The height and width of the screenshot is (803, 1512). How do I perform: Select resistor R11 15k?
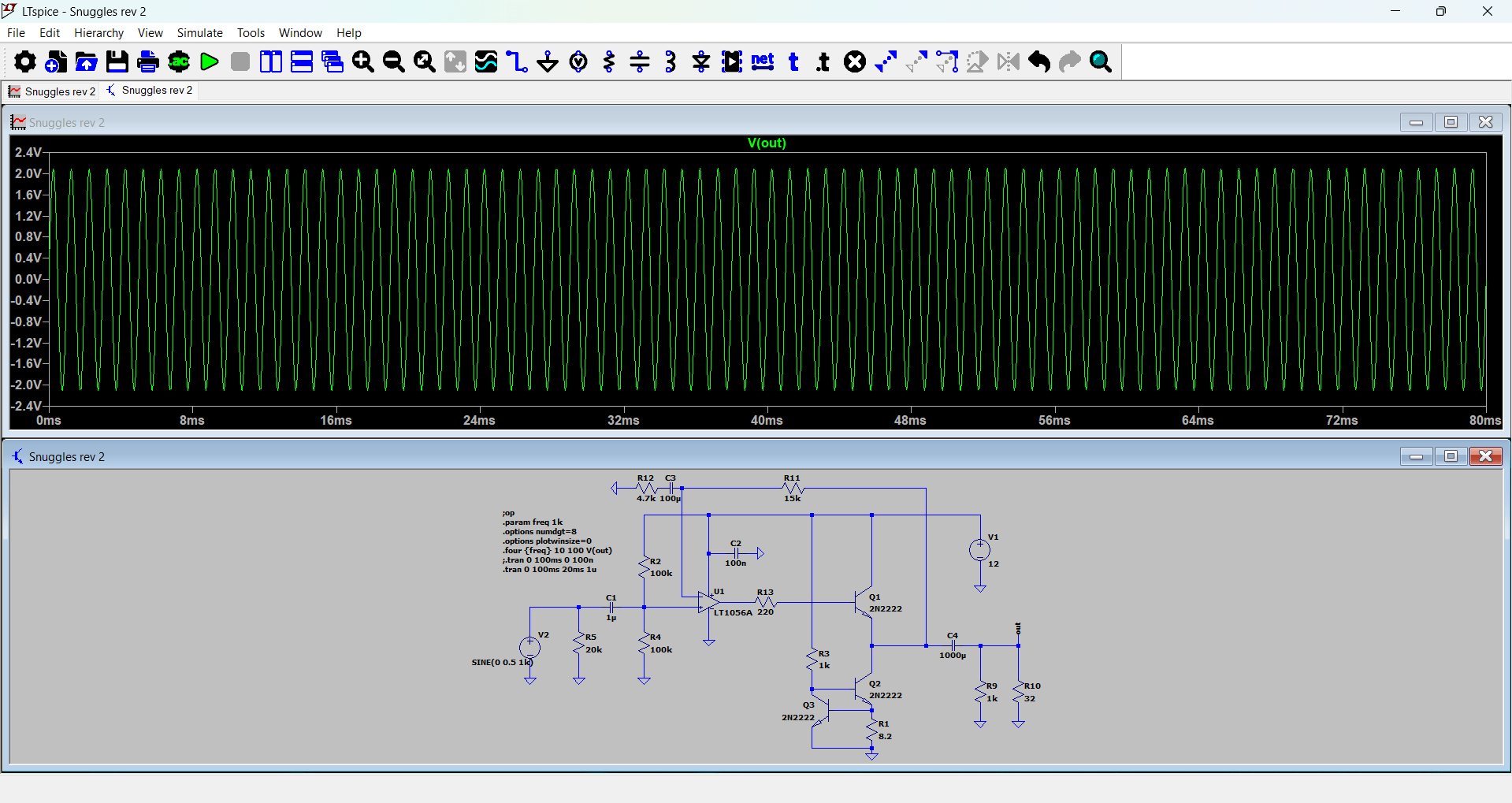(x=793, y=489)
